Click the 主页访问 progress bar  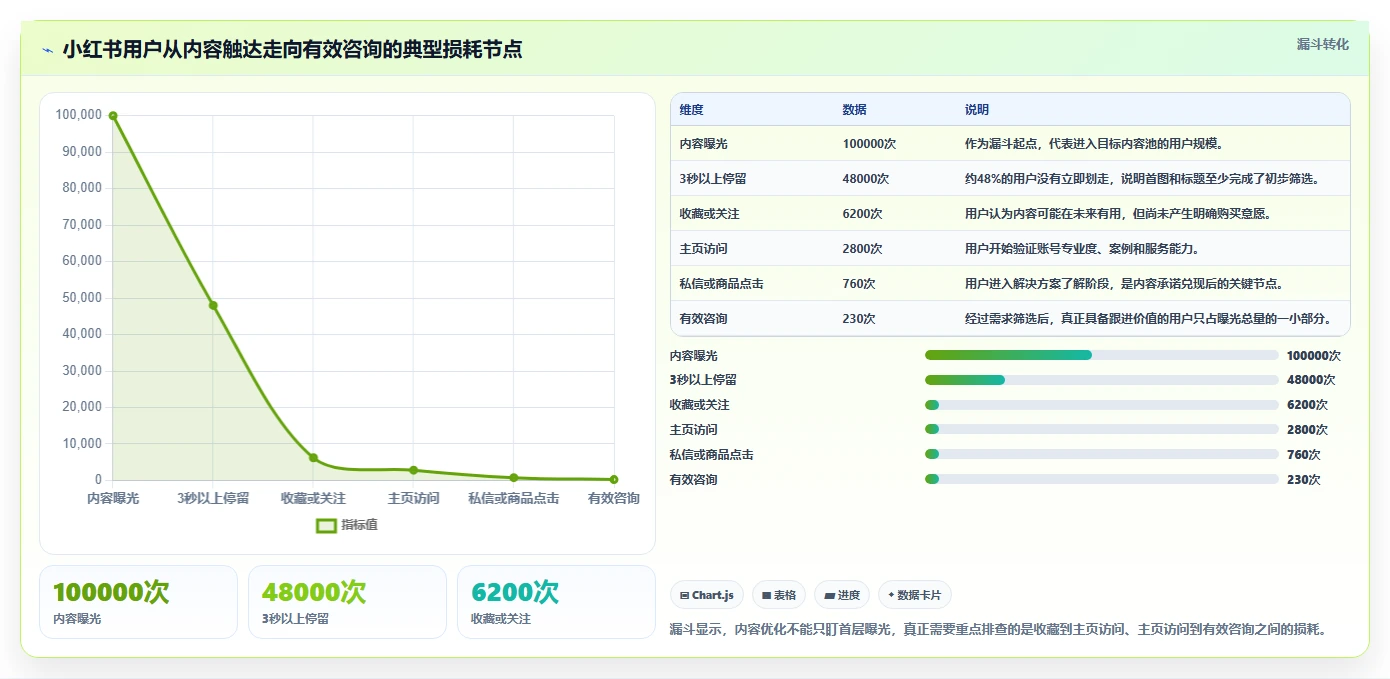pos(1102,430)
